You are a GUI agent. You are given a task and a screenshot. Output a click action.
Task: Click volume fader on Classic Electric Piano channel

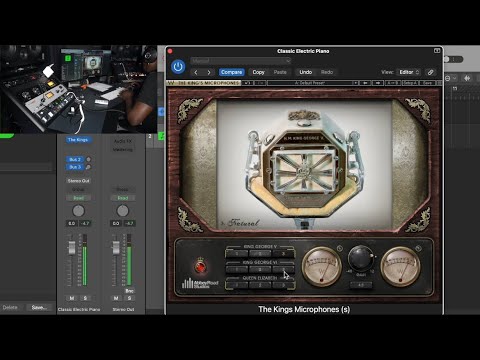72,247
